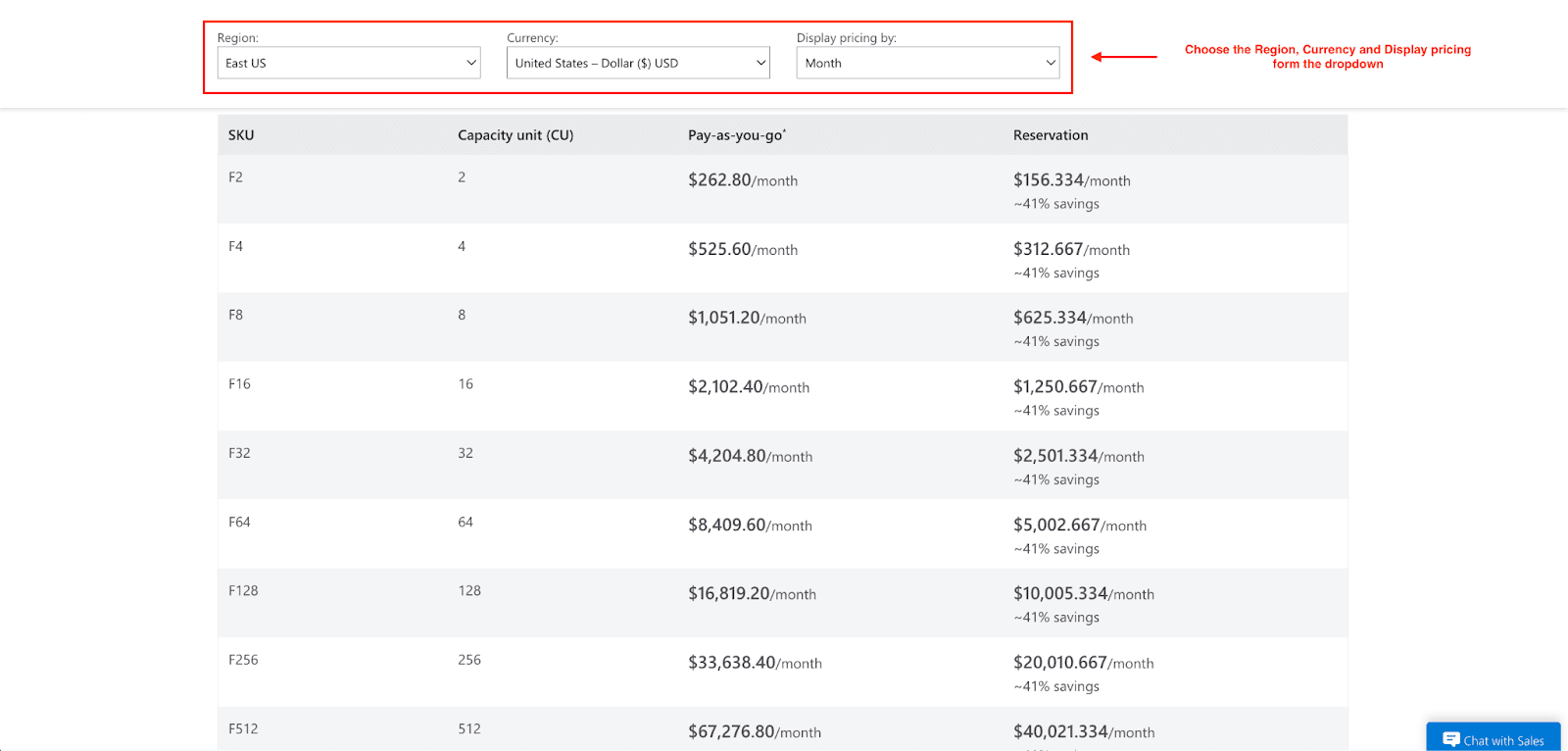
Task: Click the red dropdown instruction text
Action: point(1327,57)
